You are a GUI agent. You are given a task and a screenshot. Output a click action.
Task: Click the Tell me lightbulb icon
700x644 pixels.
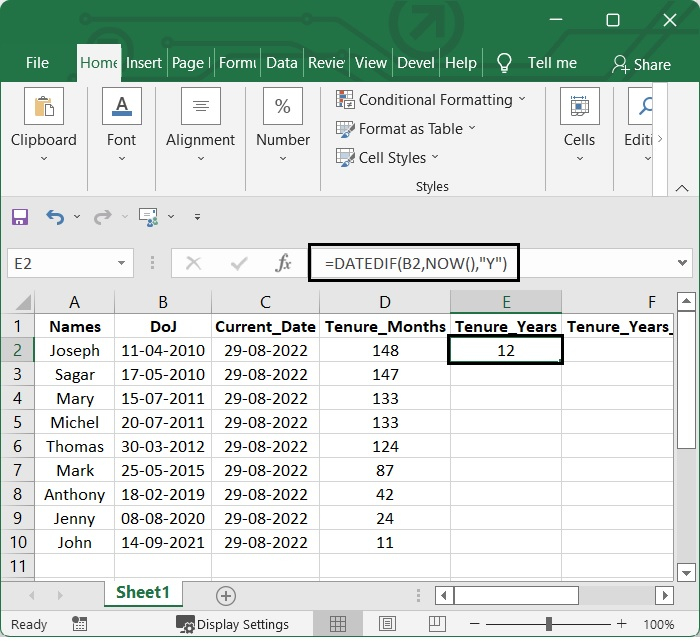[505, 63]
